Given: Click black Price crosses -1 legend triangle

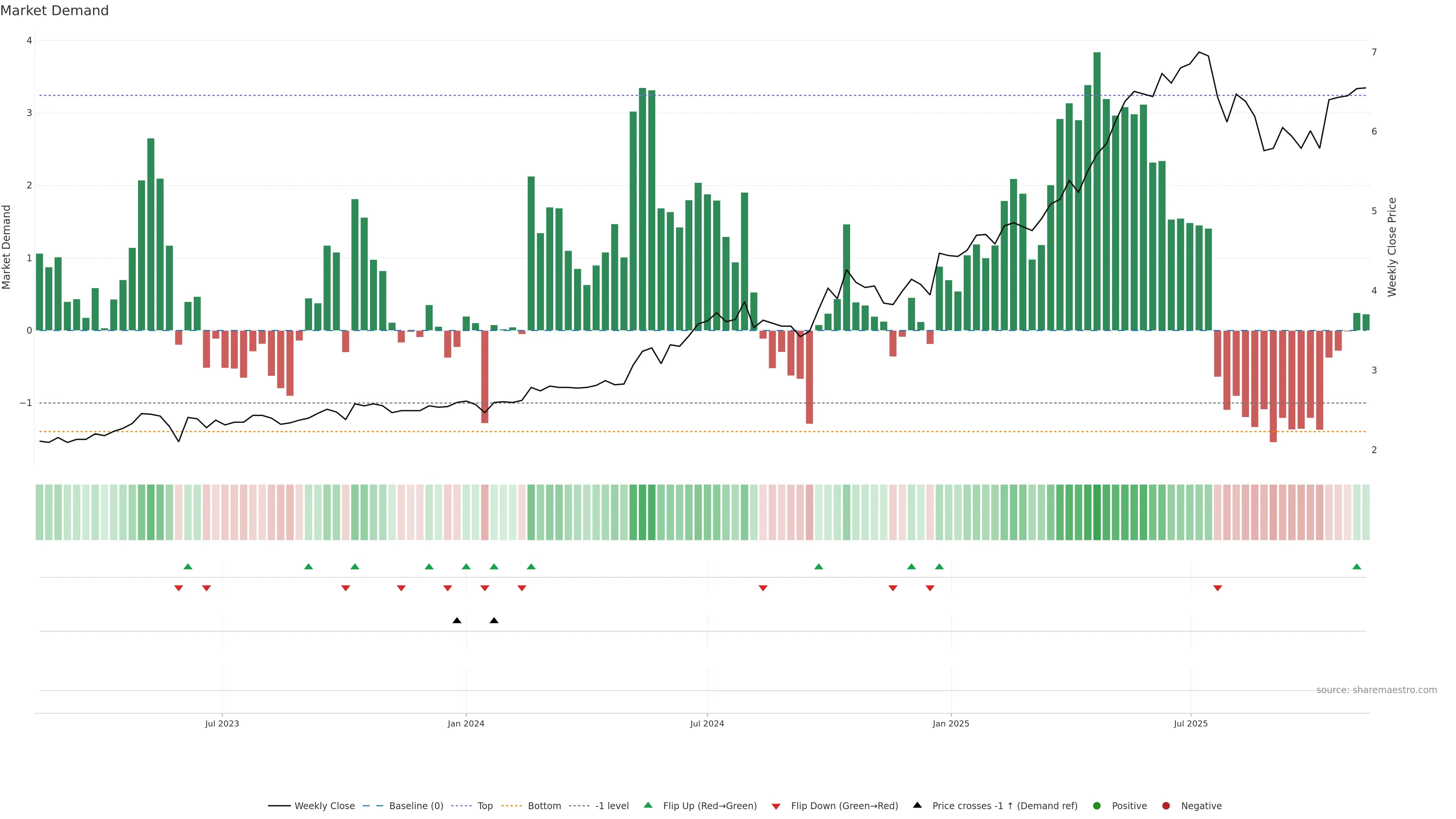Looking at the screenshot, I should click(x=917, y=805).
